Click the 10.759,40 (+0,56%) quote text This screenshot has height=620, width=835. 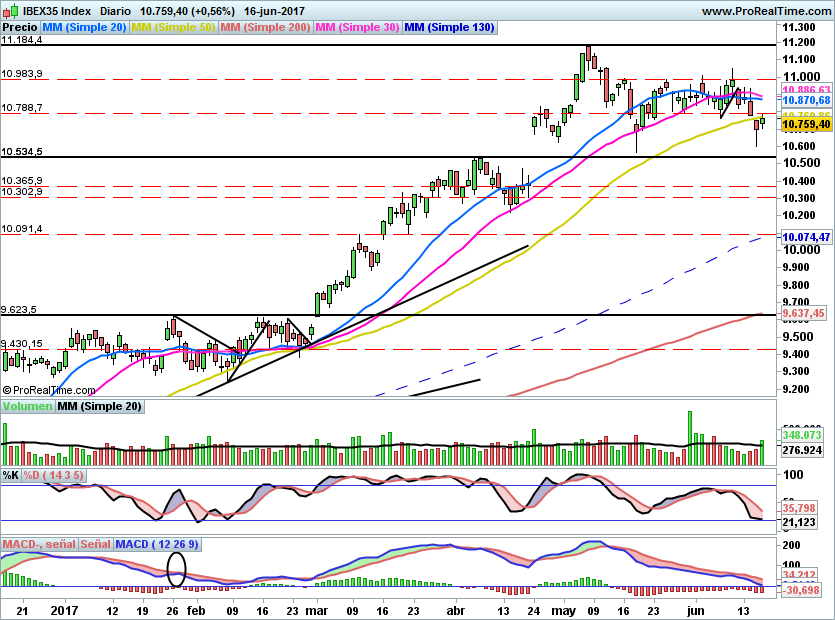click(187, 11)
